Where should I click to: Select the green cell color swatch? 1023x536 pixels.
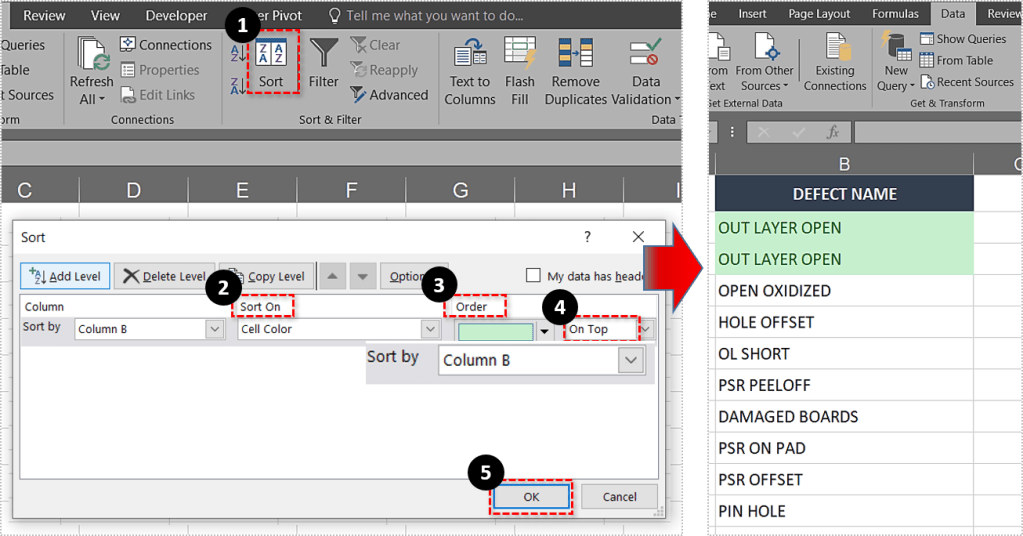pyautogui.click(x=495, y=331)
